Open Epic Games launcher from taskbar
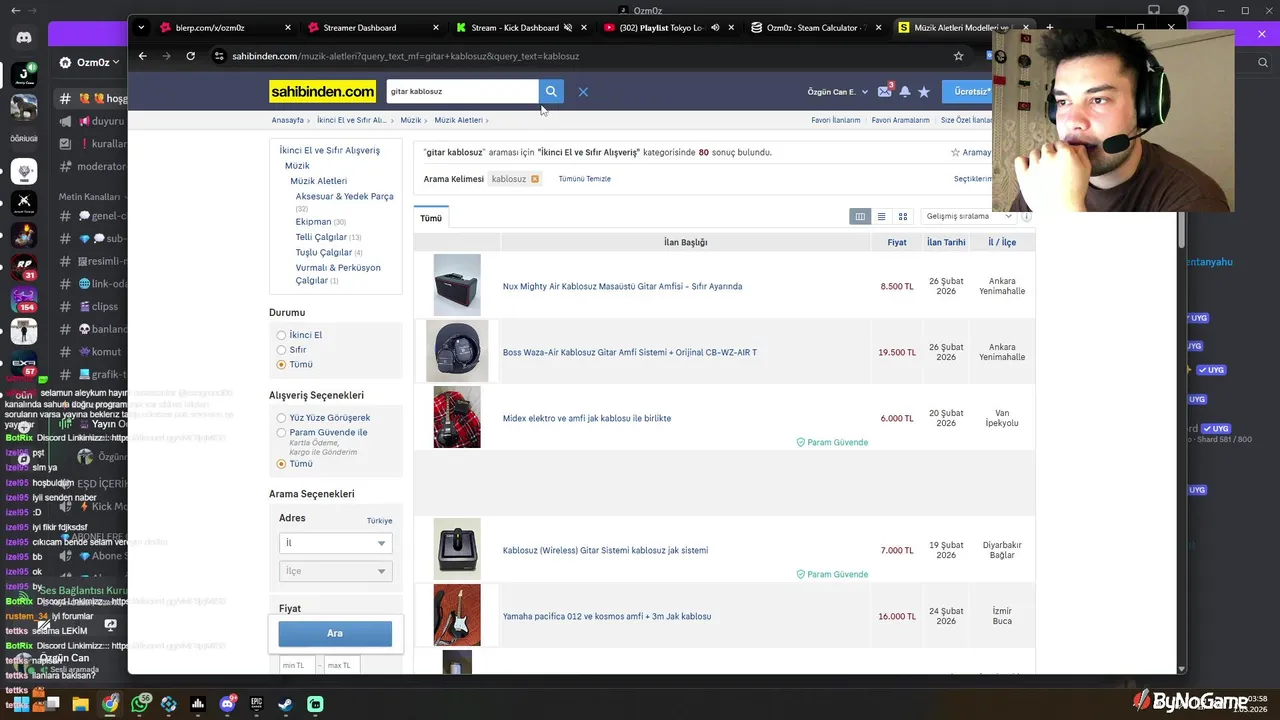1280x720 pixels. 257,704
